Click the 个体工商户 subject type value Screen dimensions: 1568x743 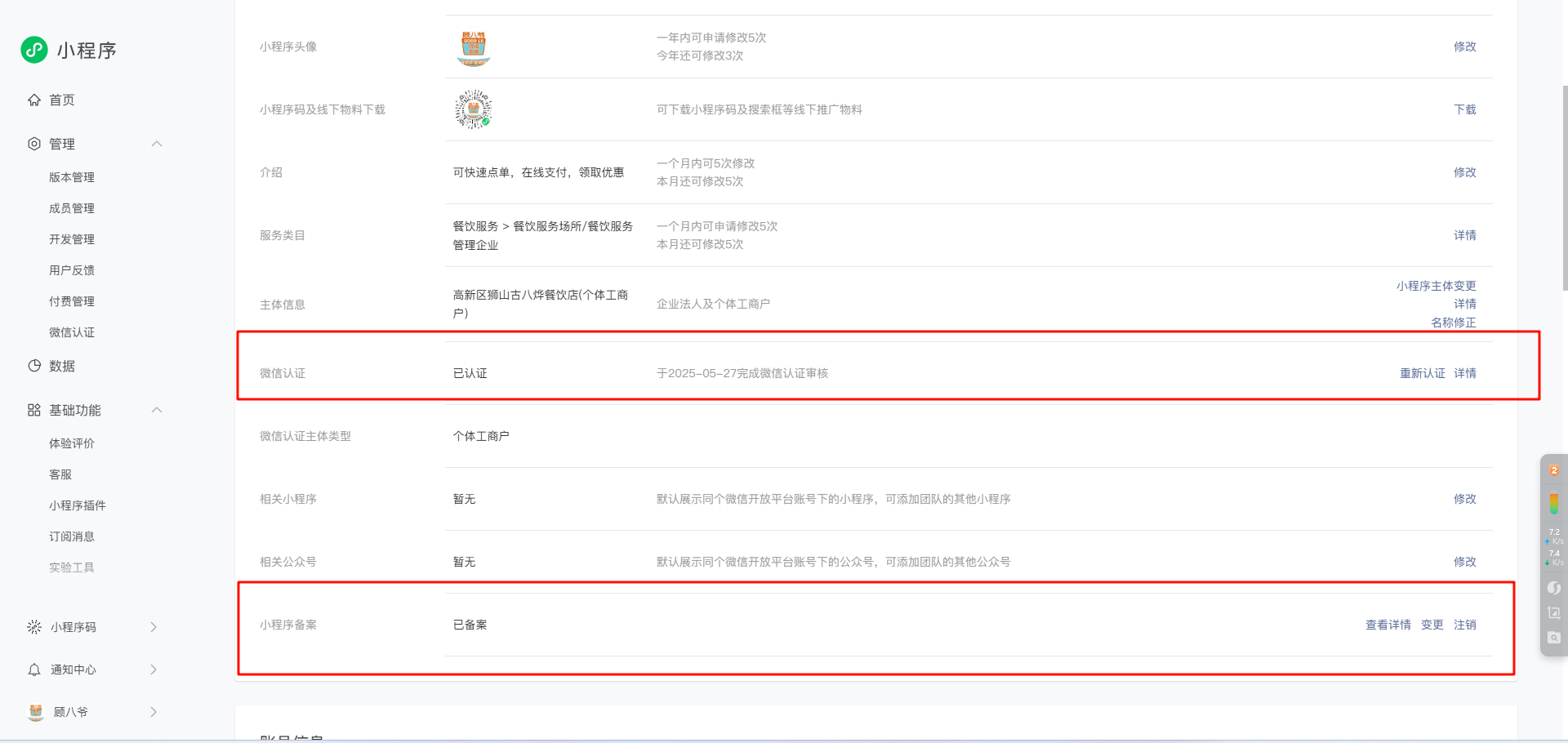coord(481,436)
